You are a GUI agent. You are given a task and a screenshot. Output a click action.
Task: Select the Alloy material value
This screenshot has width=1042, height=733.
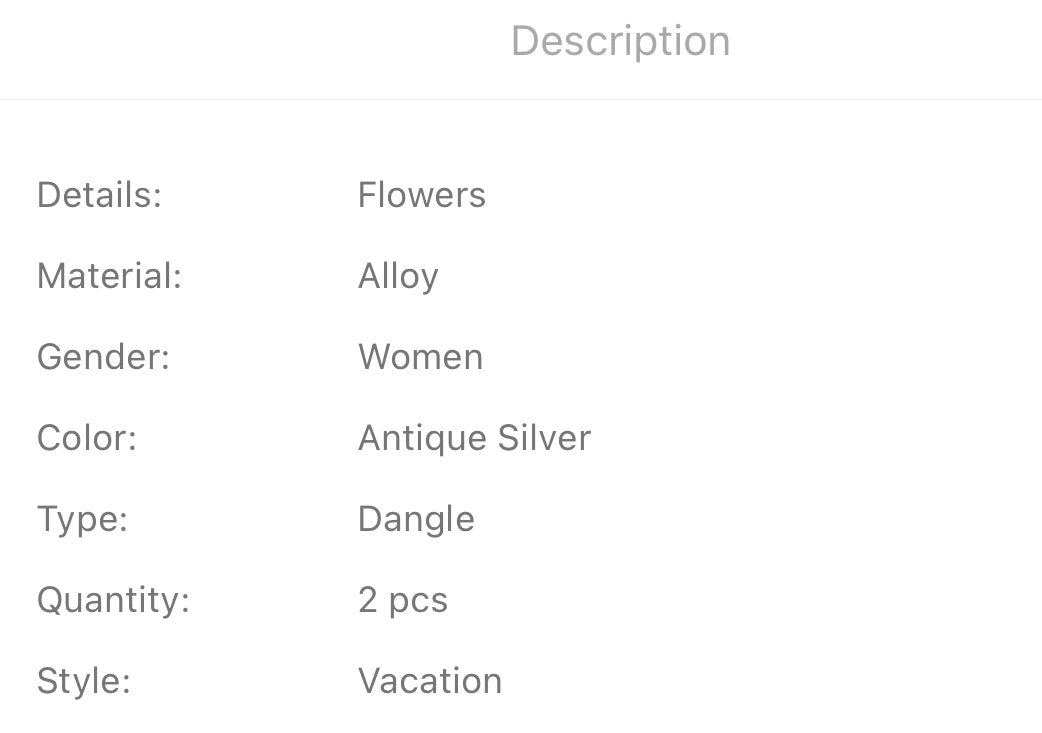click(x=398, y=277)
